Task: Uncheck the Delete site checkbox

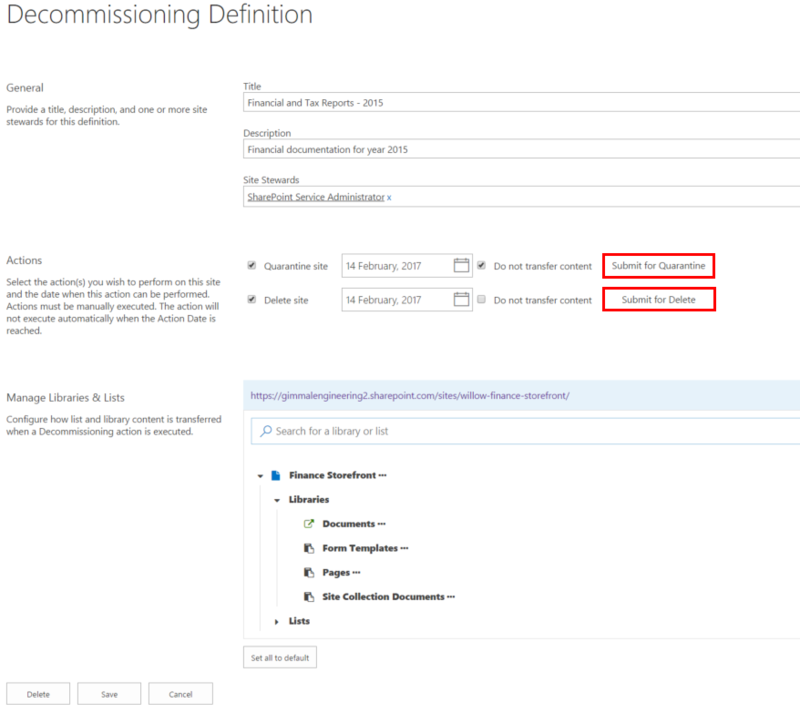Action: 251,299
